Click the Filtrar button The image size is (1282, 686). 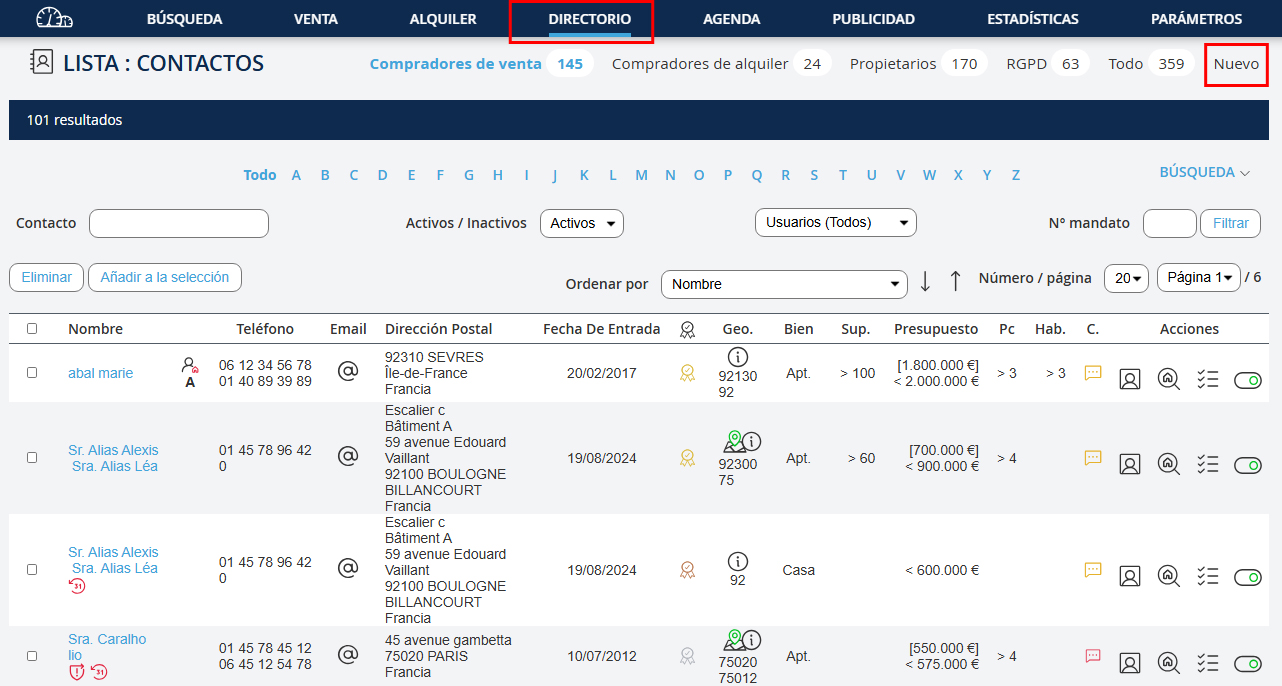pos(1230,223)
